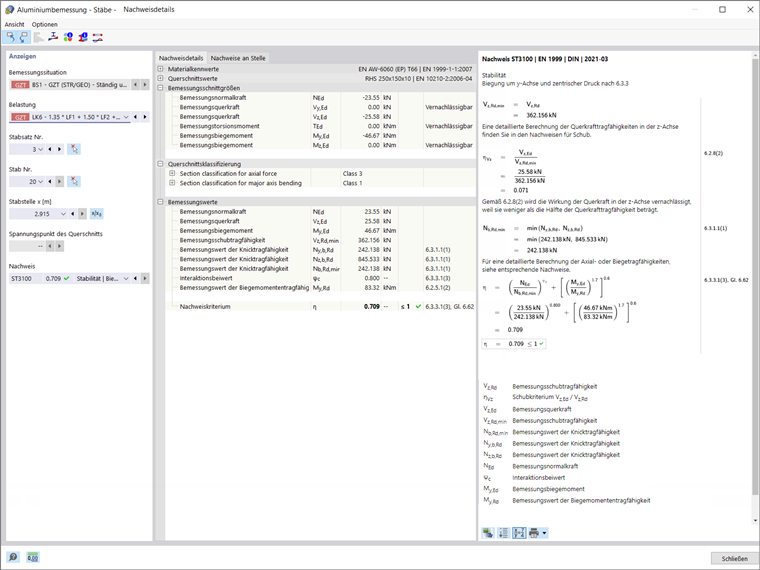Image resolution: width=760 pixels, height=570 pixels.
Task: Expand the Querschnittswerte section
Action: (160, 78)
